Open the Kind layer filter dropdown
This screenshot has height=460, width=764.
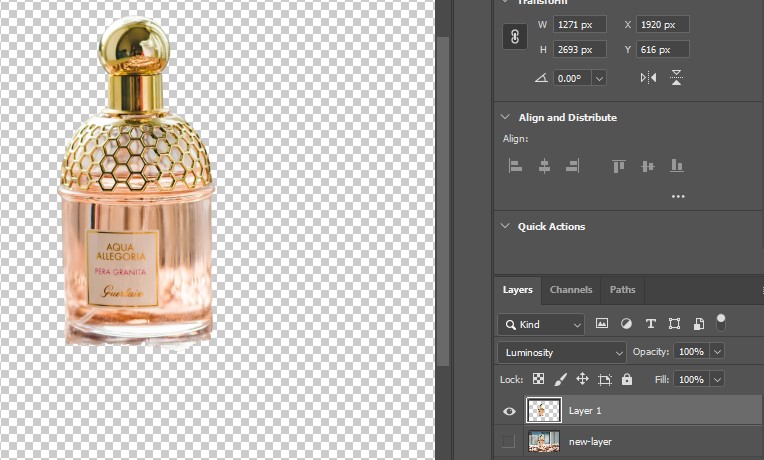click(541, 325)
